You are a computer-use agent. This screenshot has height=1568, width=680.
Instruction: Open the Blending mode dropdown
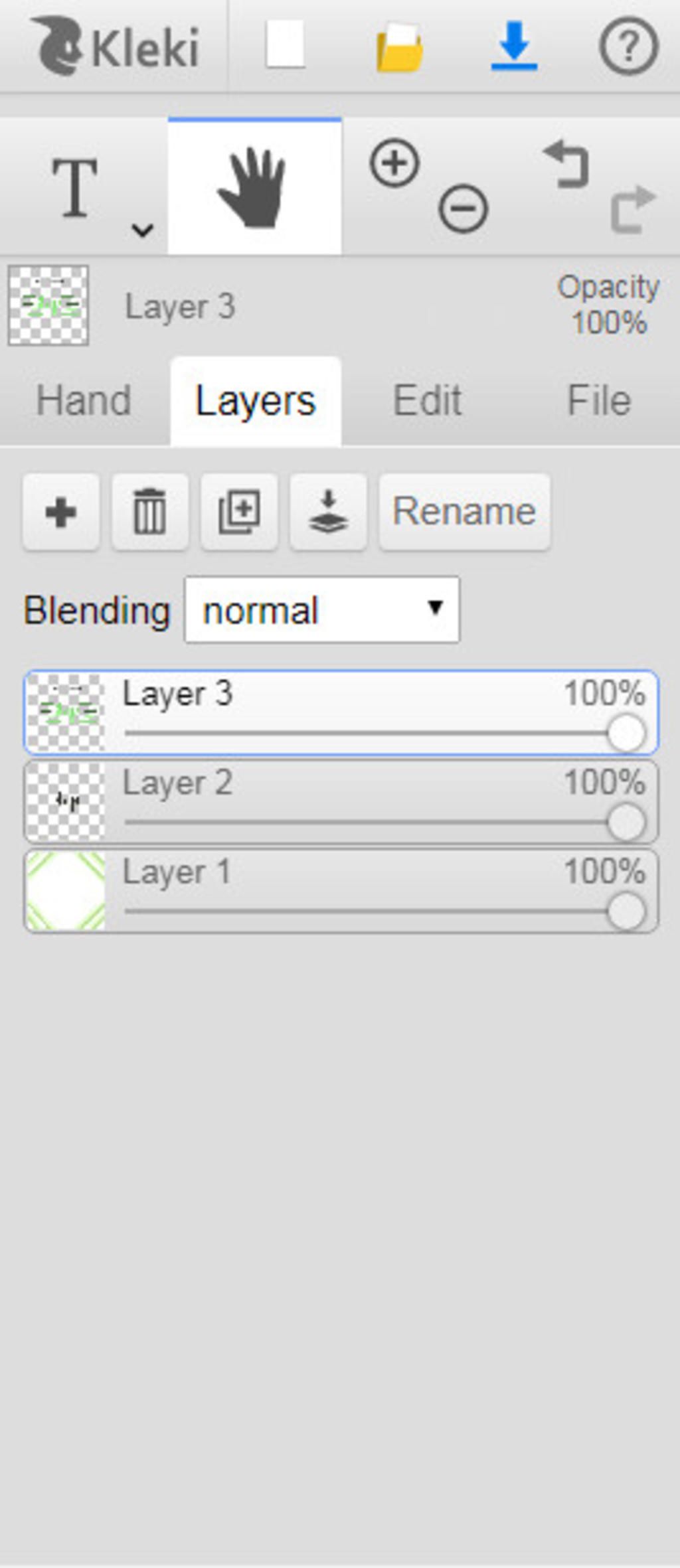point(321,609)
